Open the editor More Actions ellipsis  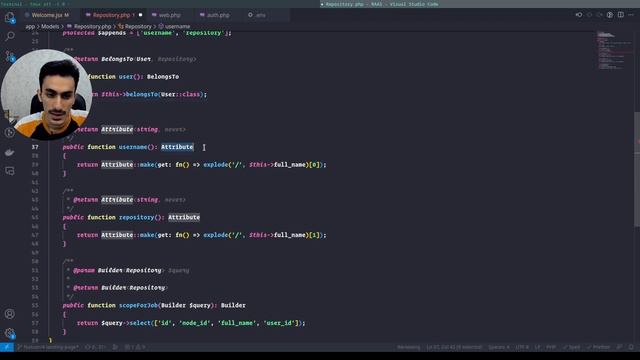631,15
